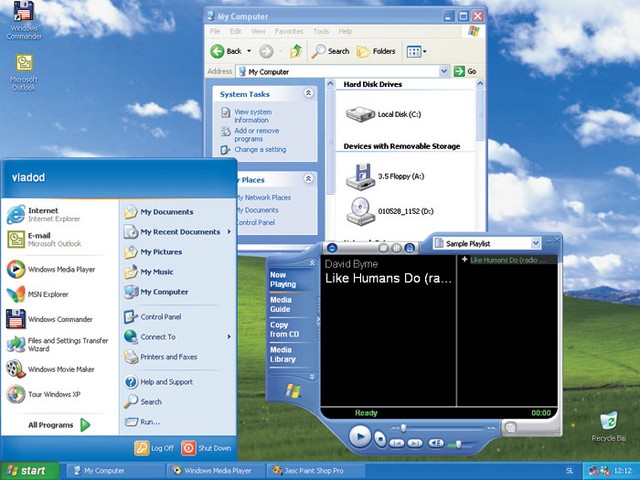Open the Favorites menu
The width and height of the screenshot is (640, 480).
click(289, 31)
